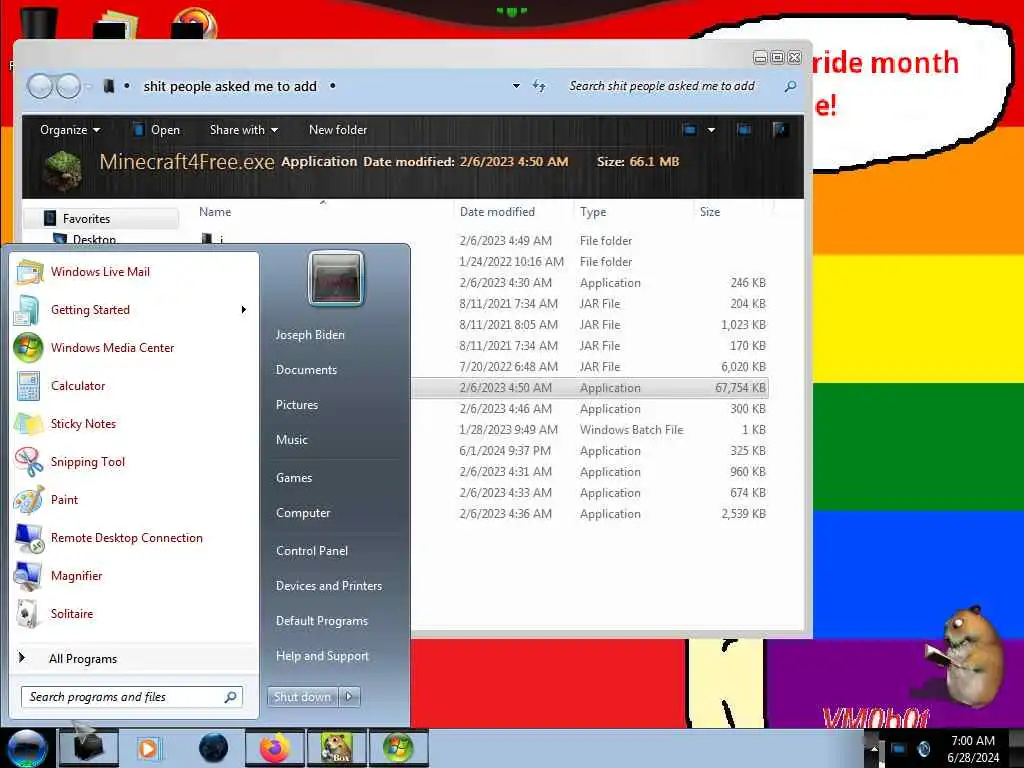This screenshot has height=768, width=1024.
Task: Refresh the Explorer address bar
Action: coord(539,86)
